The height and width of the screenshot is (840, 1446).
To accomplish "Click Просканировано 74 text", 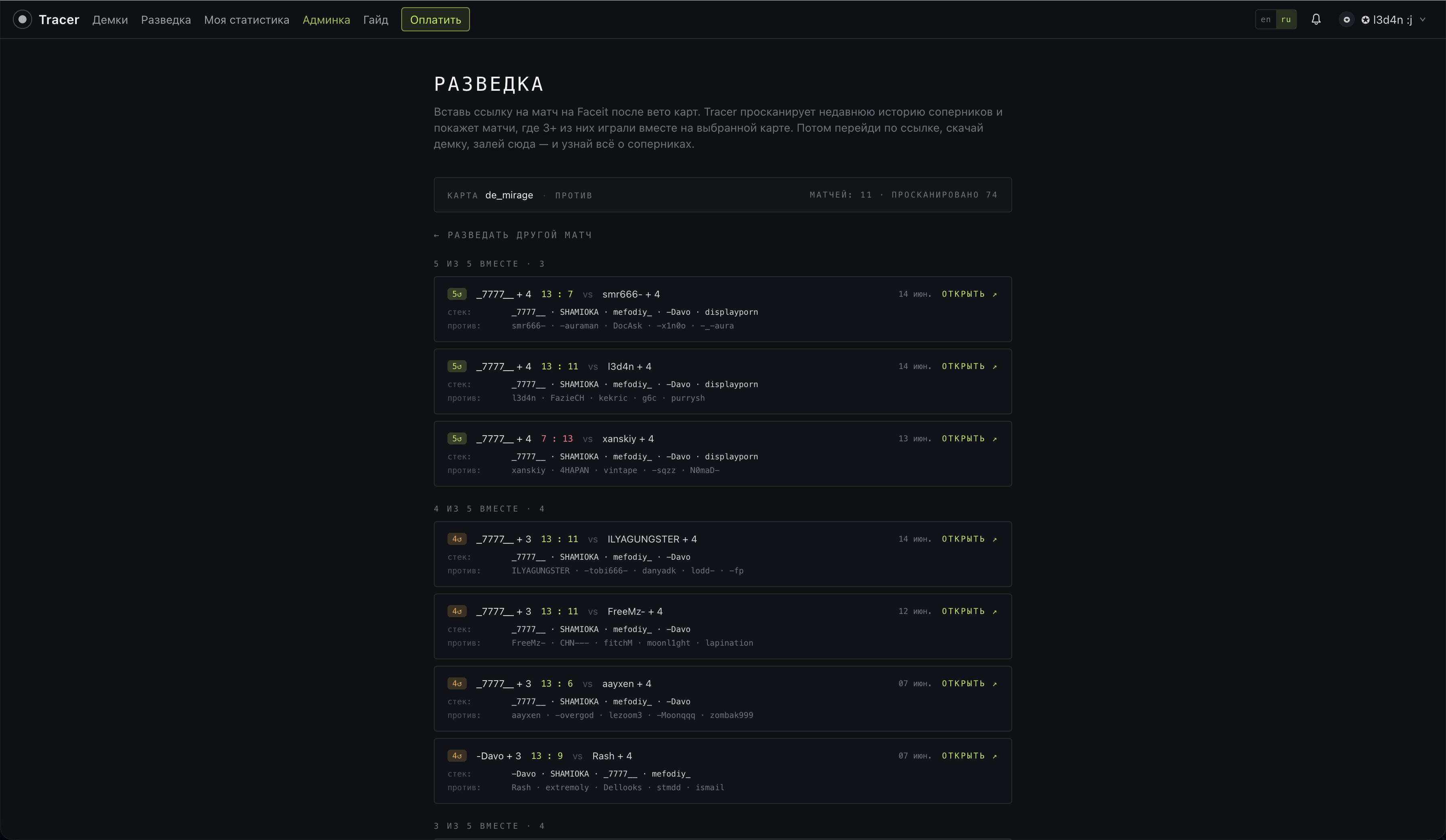I will pos(944,195).
